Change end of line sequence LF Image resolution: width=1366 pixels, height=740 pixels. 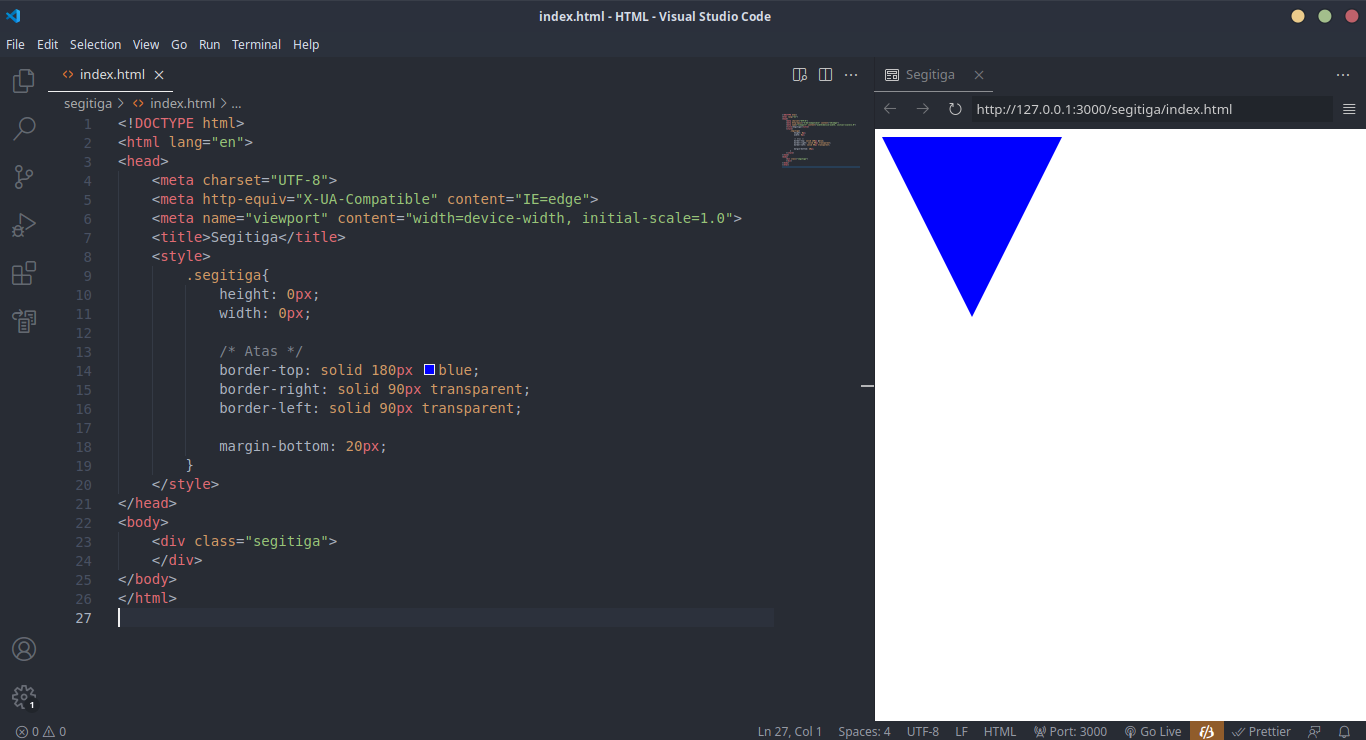point(961,732)
